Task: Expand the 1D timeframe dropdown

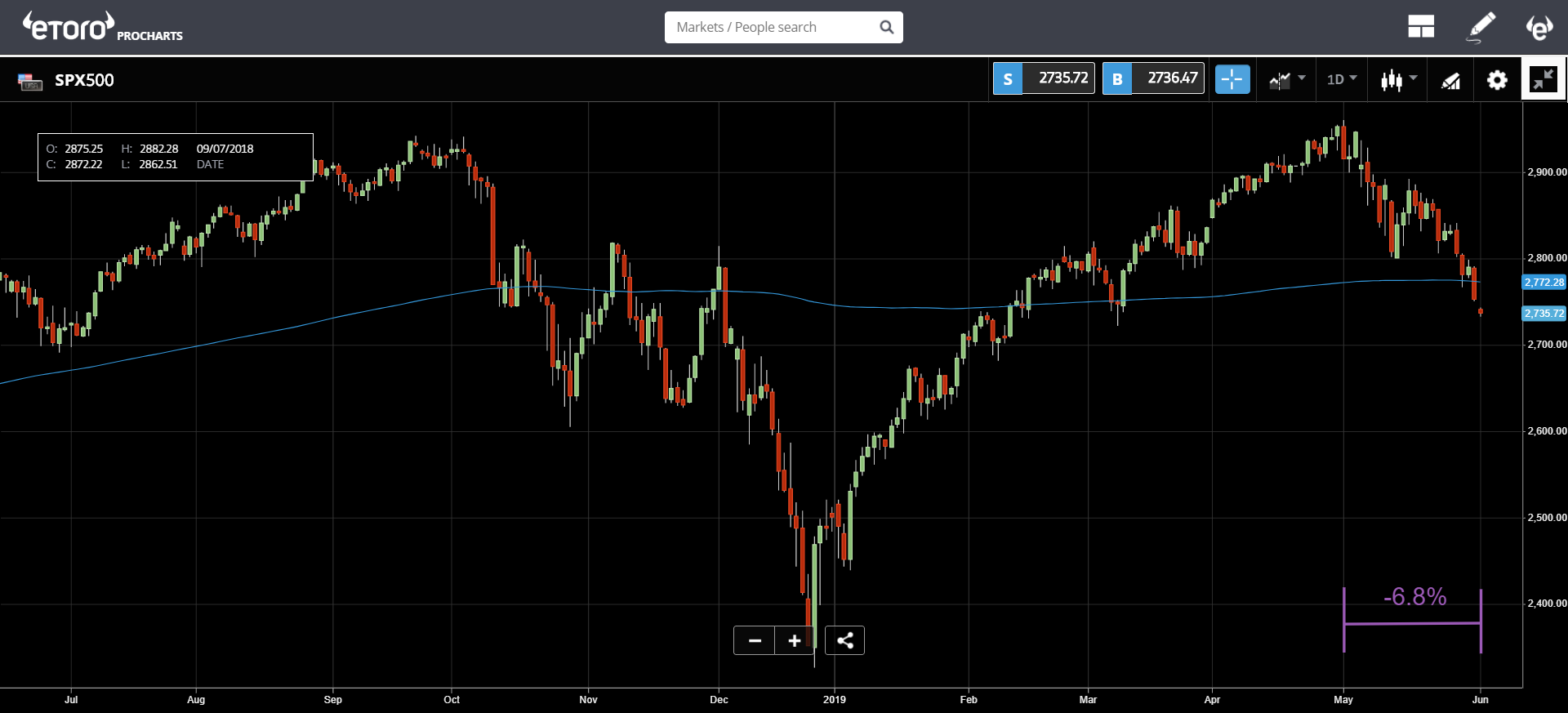Action: [1342, 79]
